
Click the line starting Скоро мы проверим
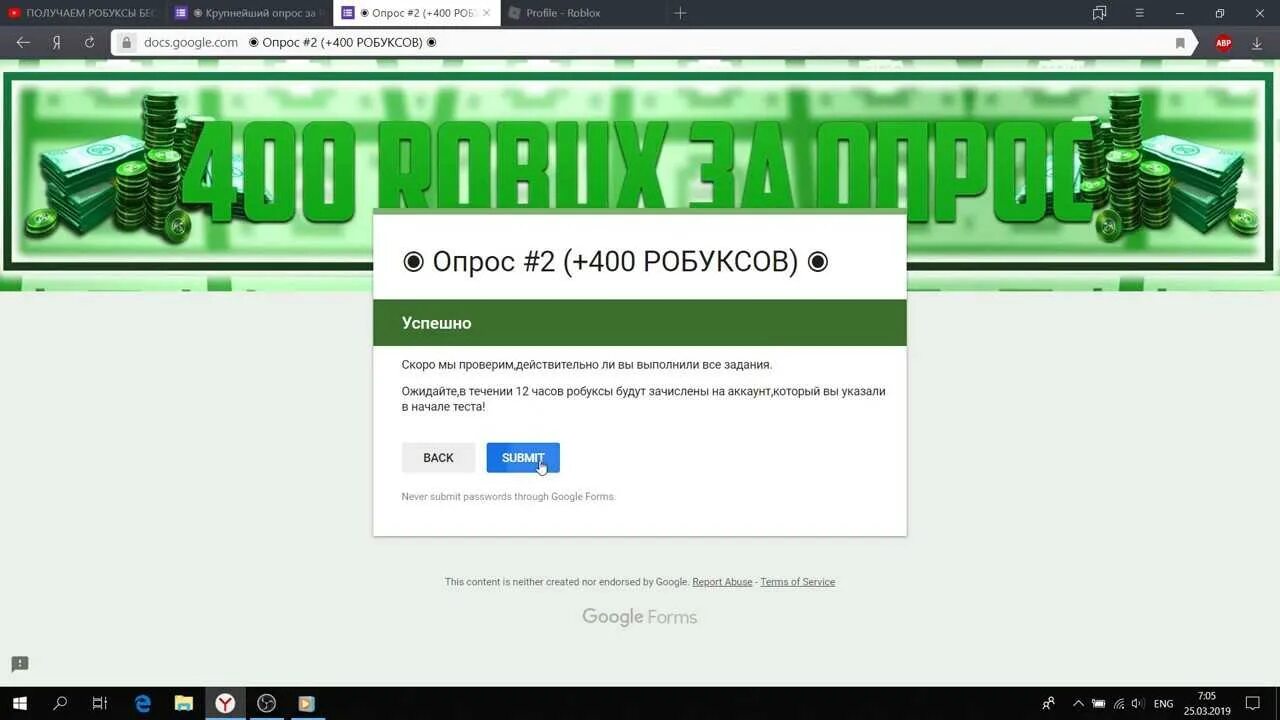click(x=587, y=365)
